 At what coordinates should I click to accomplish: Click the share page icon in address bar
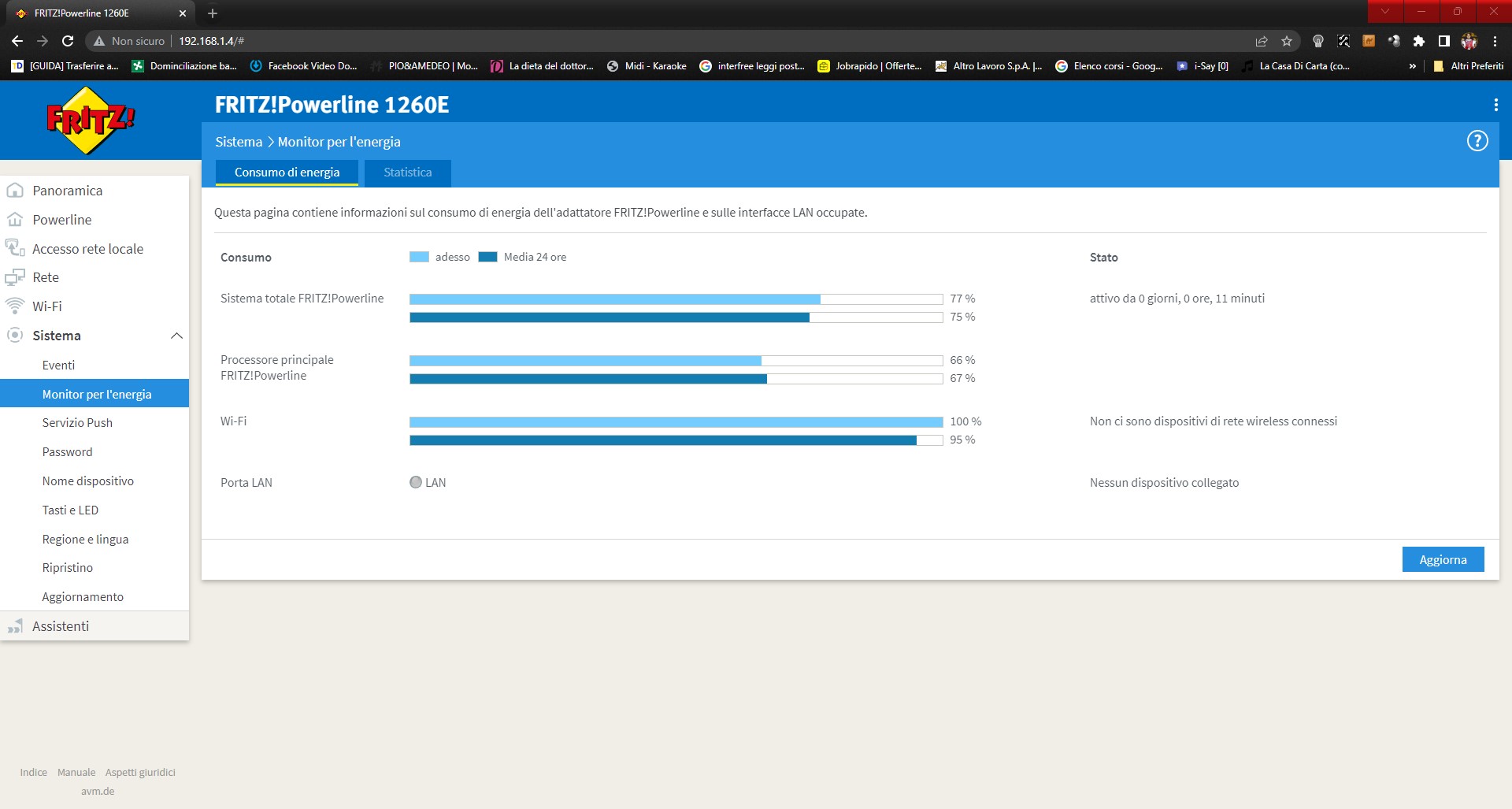1262,41
